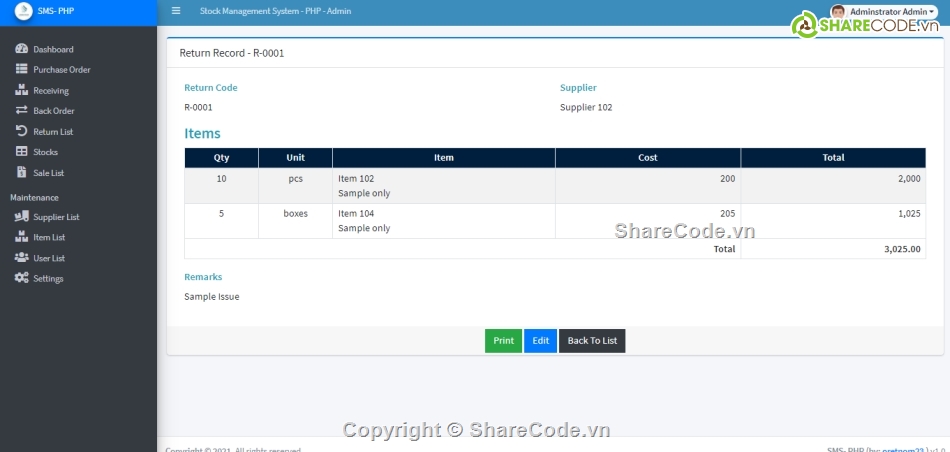Image resolution: width=950 pixels, height=452 pixels.
Task: Click the Dashboard icon in sidebar
Action: click(x=22, y=49)
